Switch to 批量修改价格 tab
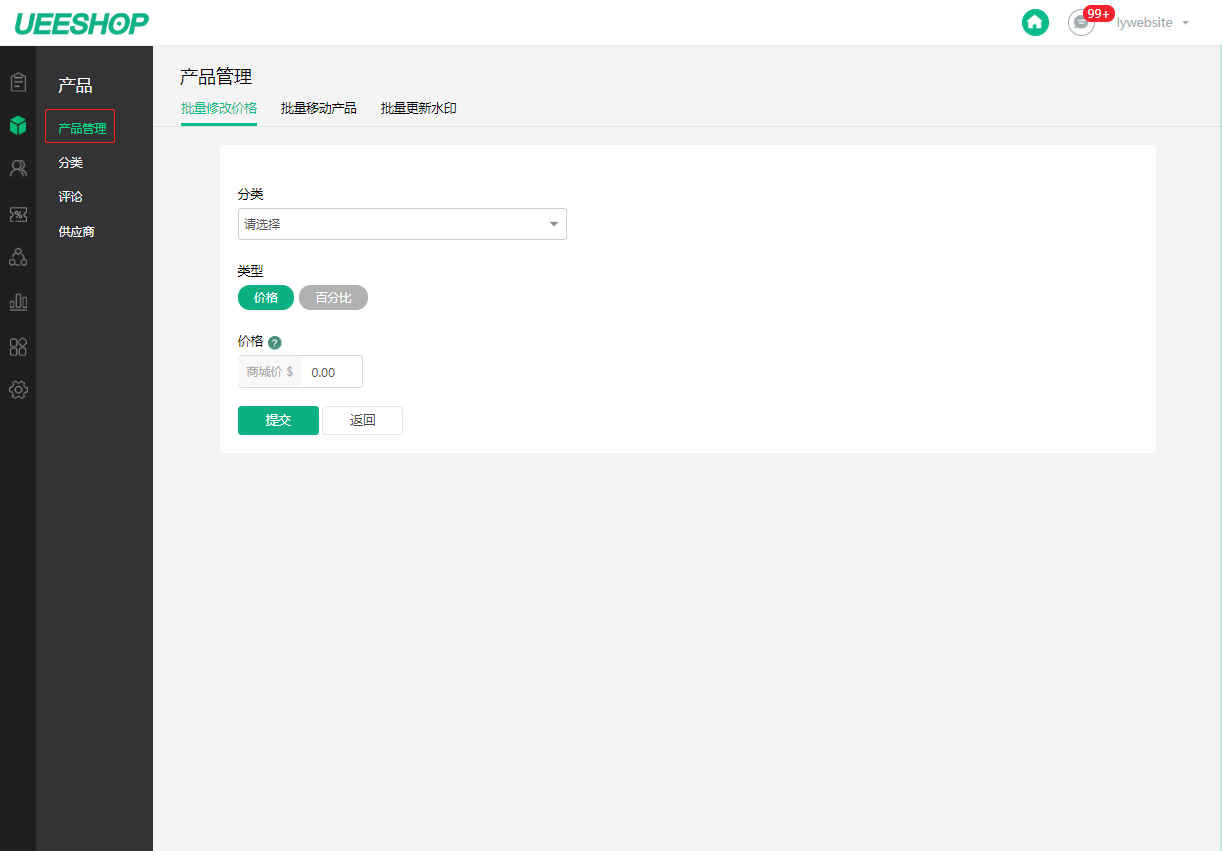 point(219,108)
